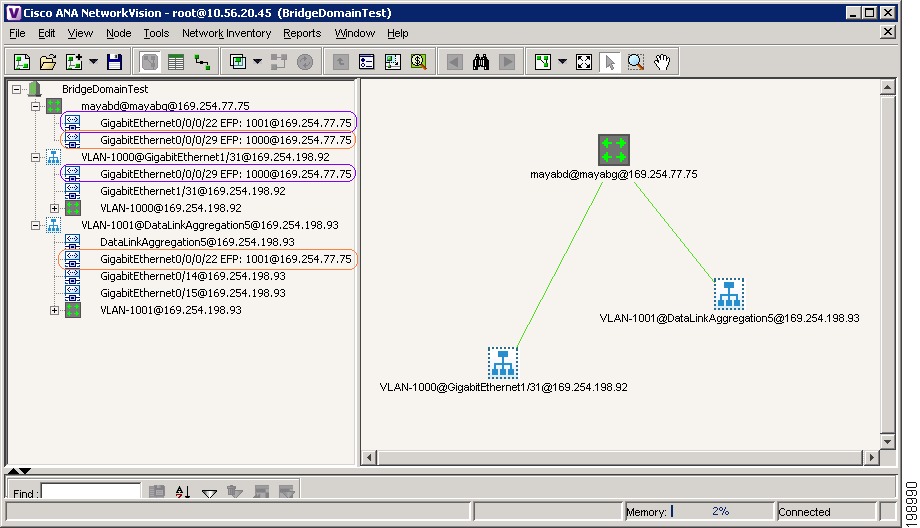Click the map horizontal scrollbar right arrow
Image resolution: width=920 pixels, height=528 pixels.
pyautogui.click(x=871, y=457)
